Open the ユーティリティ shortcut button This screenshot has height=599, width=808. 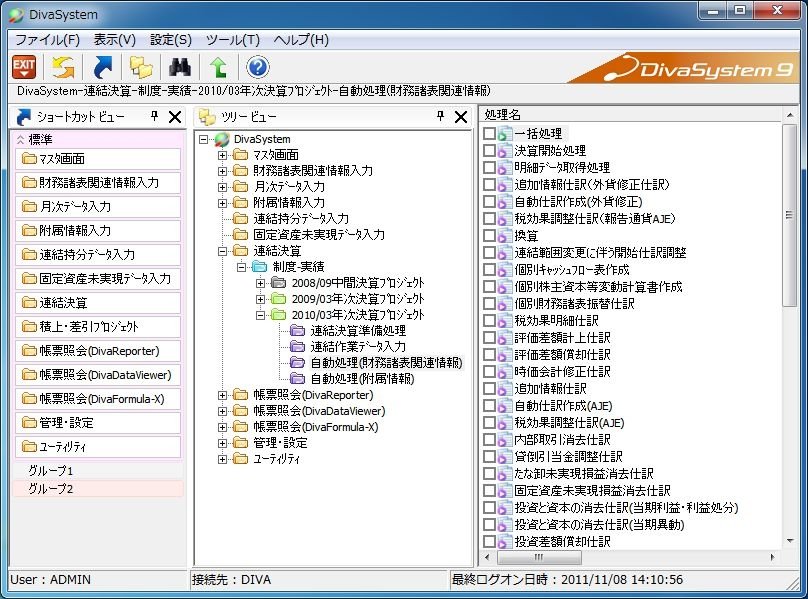click(98, 447)
